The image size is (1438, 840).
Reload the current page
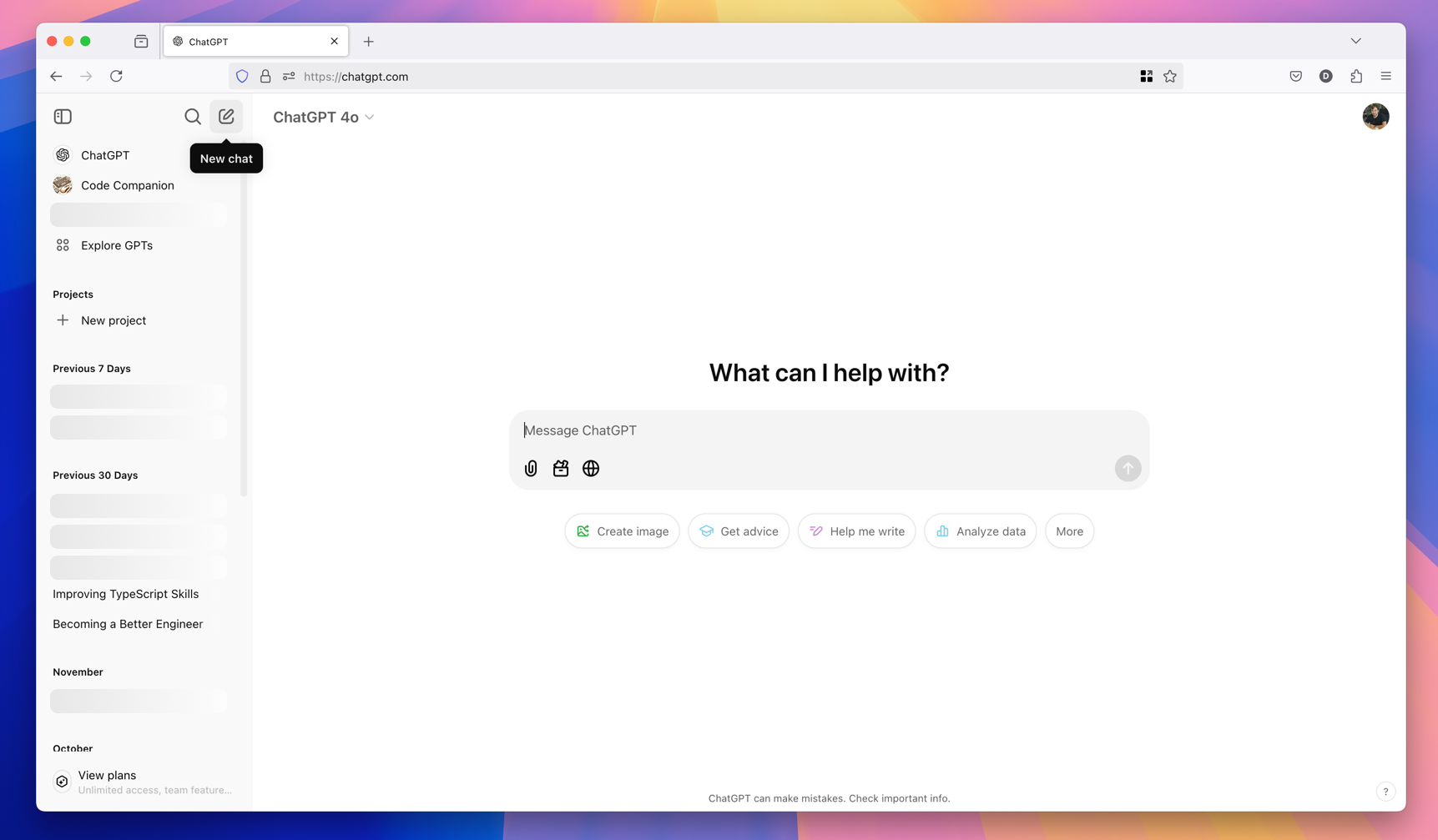click(116, 77)
